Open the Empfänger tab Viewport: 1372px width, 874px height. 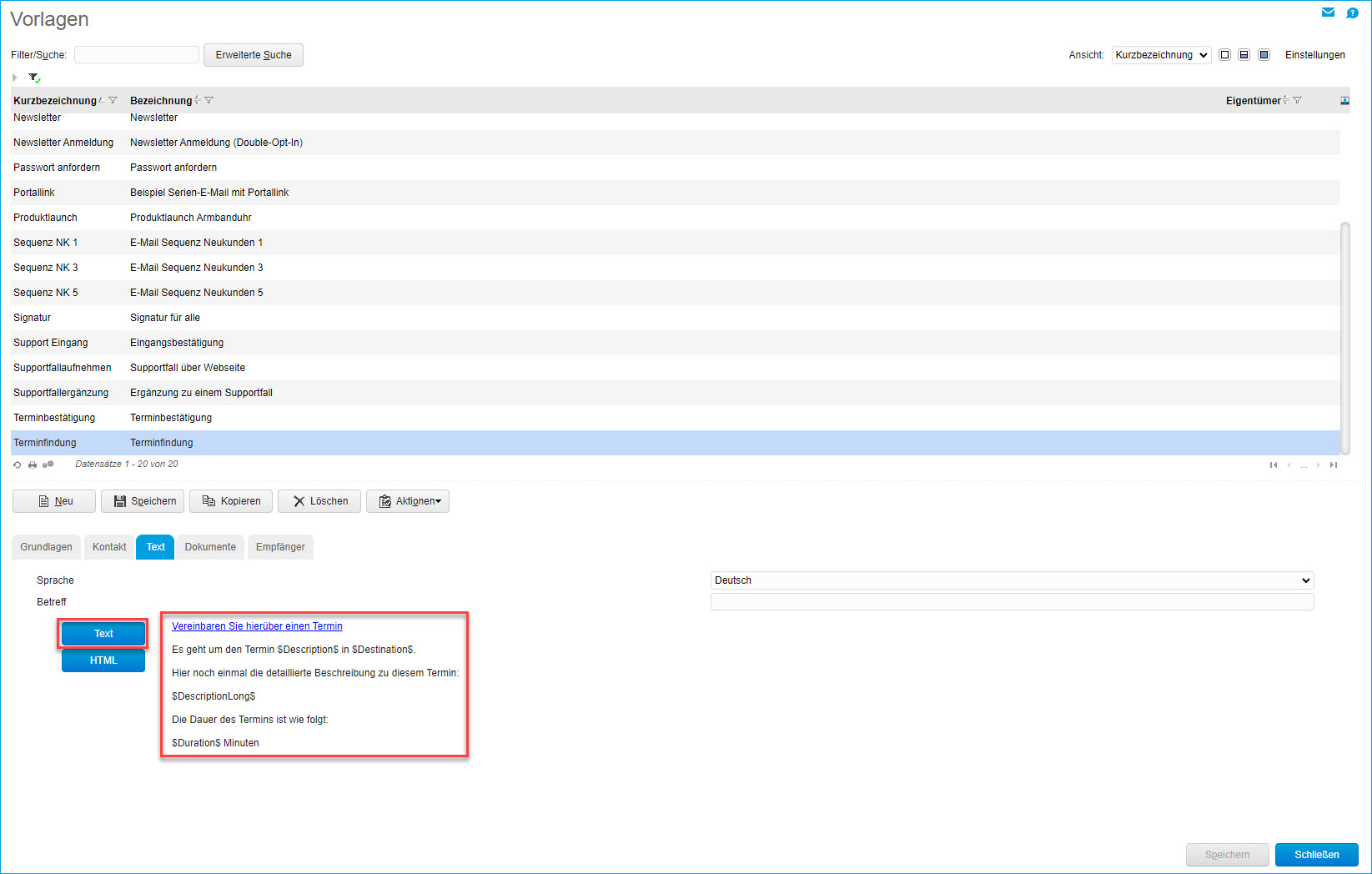click(x=280, y=547)
